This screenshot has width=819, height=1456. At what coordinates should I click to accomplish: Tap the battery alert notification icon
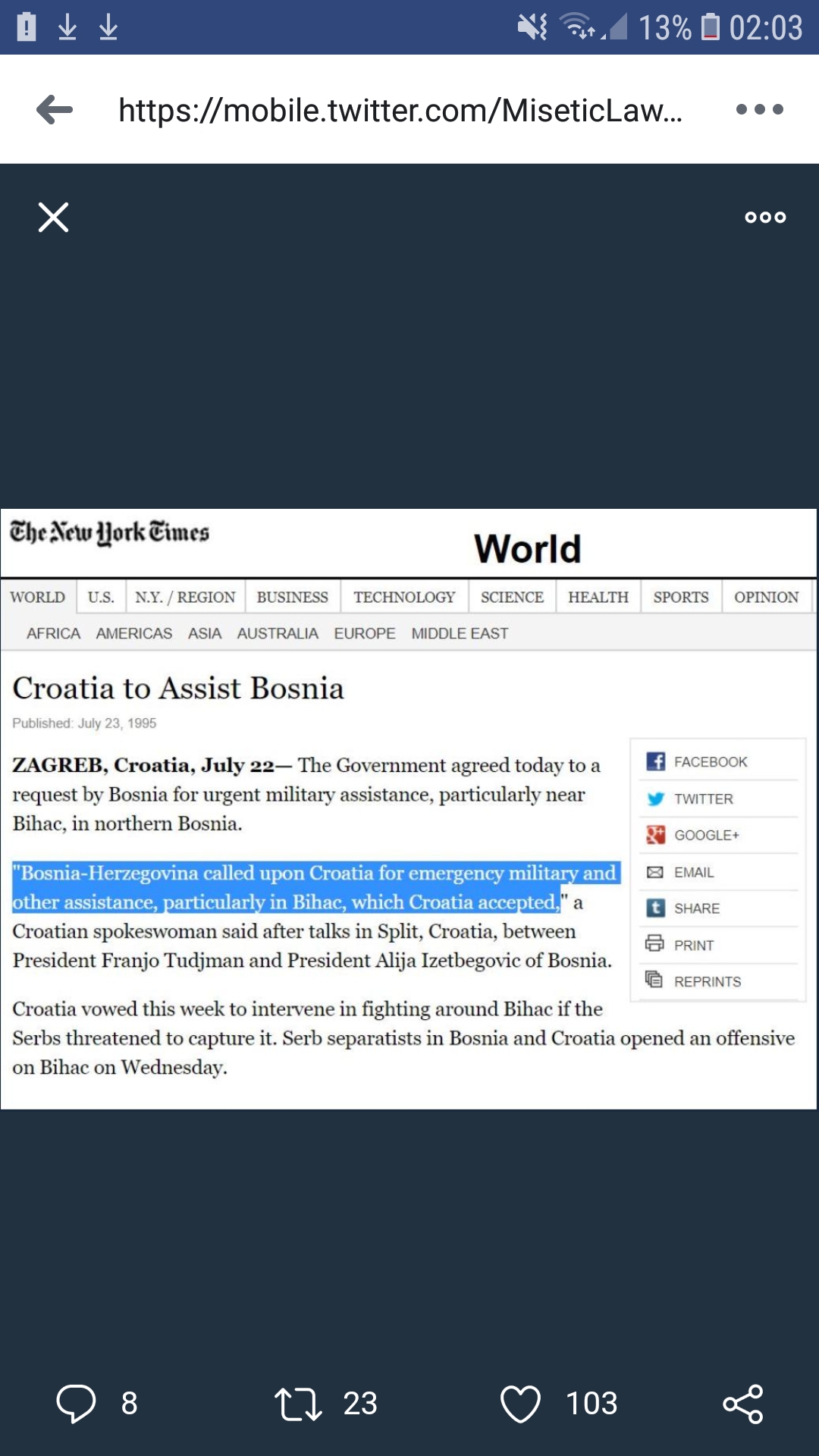point(27,27)
